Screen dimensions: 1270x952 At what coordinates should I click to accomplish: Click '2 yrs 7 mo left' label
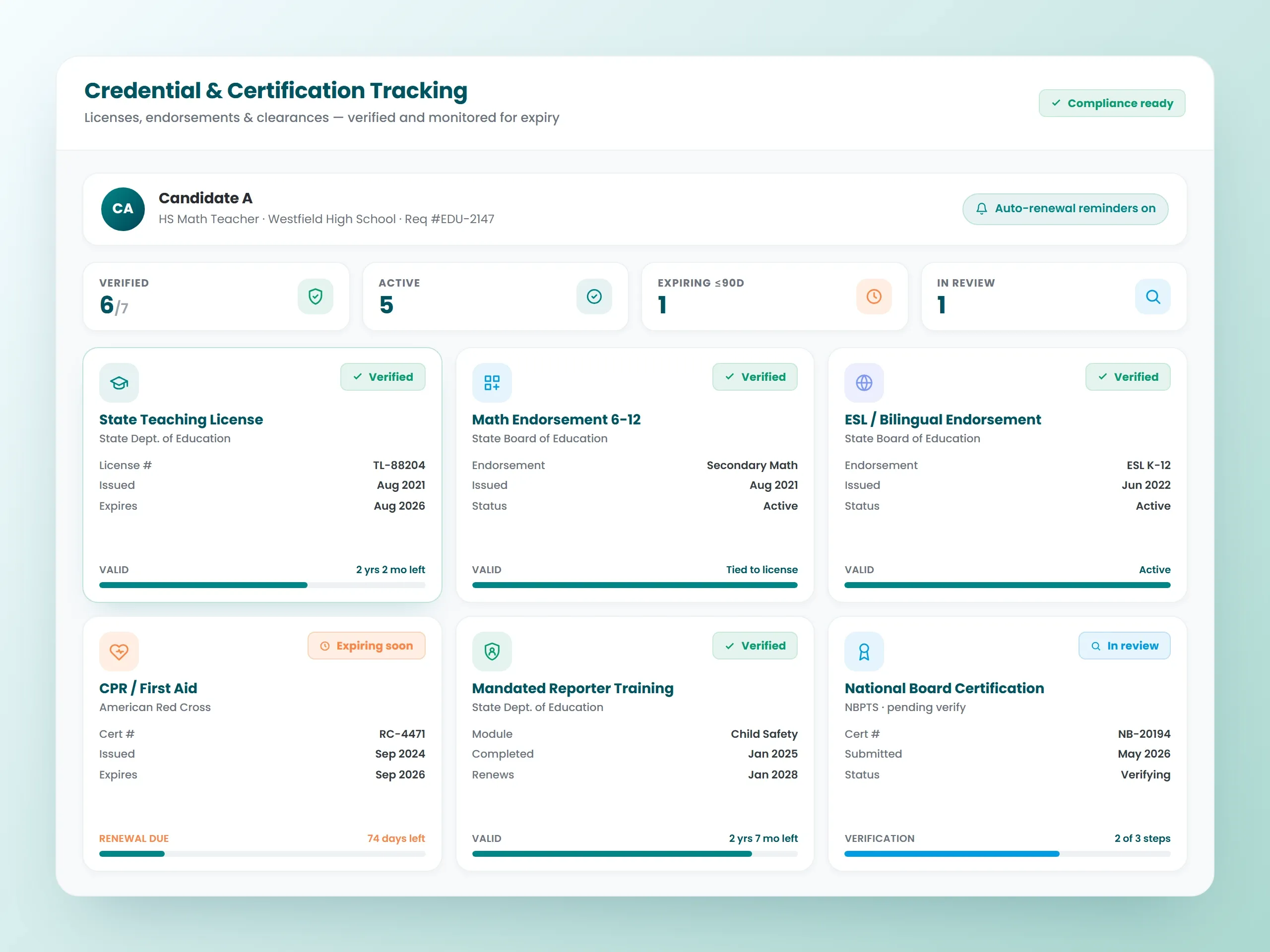tap(763, 838)
